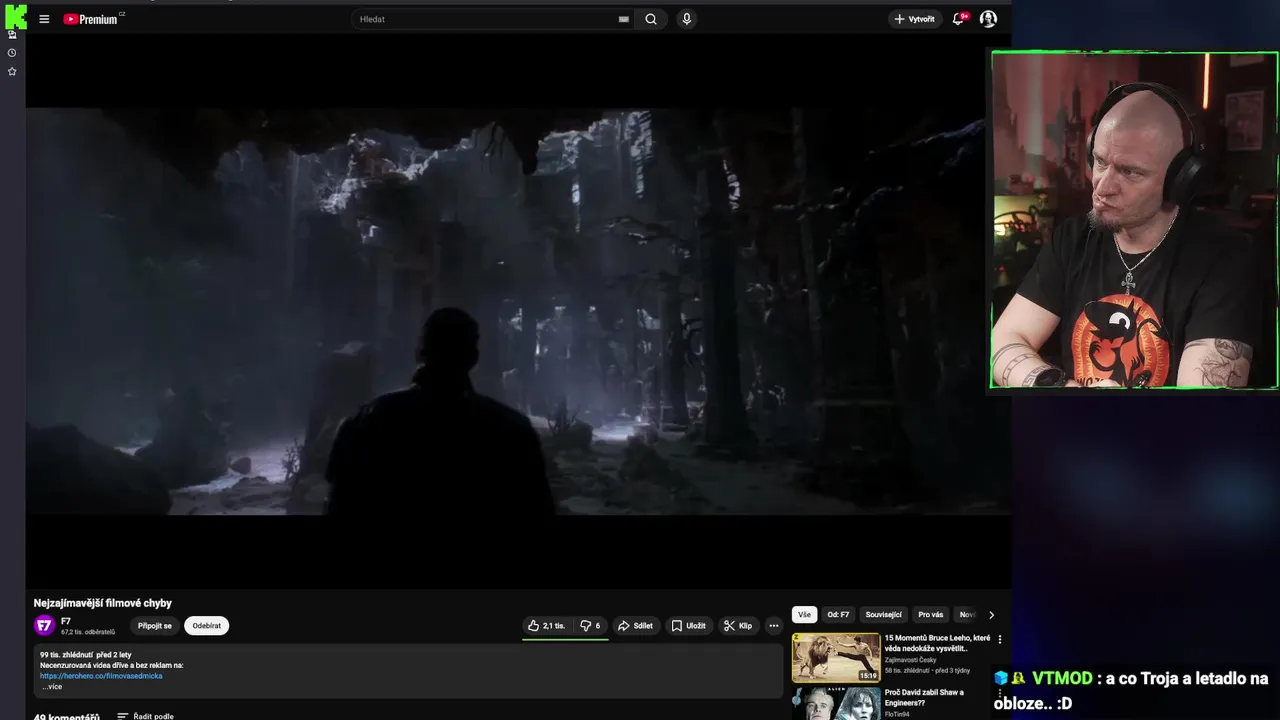Open the on-screen keyboard icon in search
The width and height of the screenshot is (1280, 720).
click(x=623, y=19)
